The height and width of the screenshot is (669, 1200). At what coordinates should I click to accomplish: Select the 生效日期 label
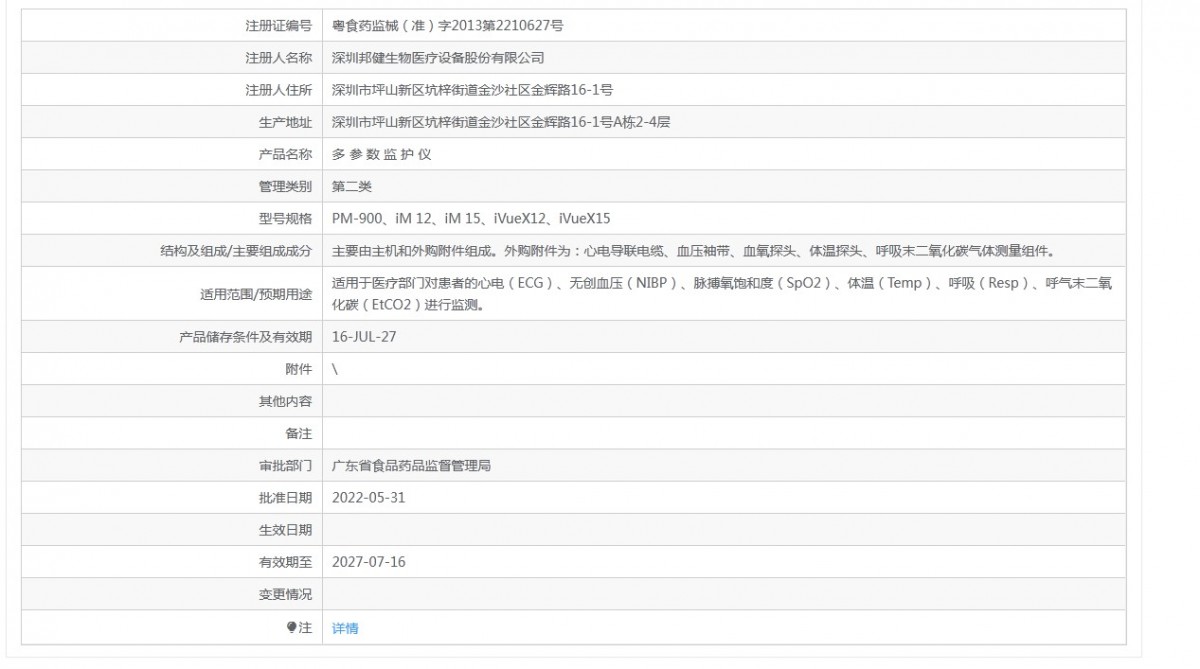285,529
